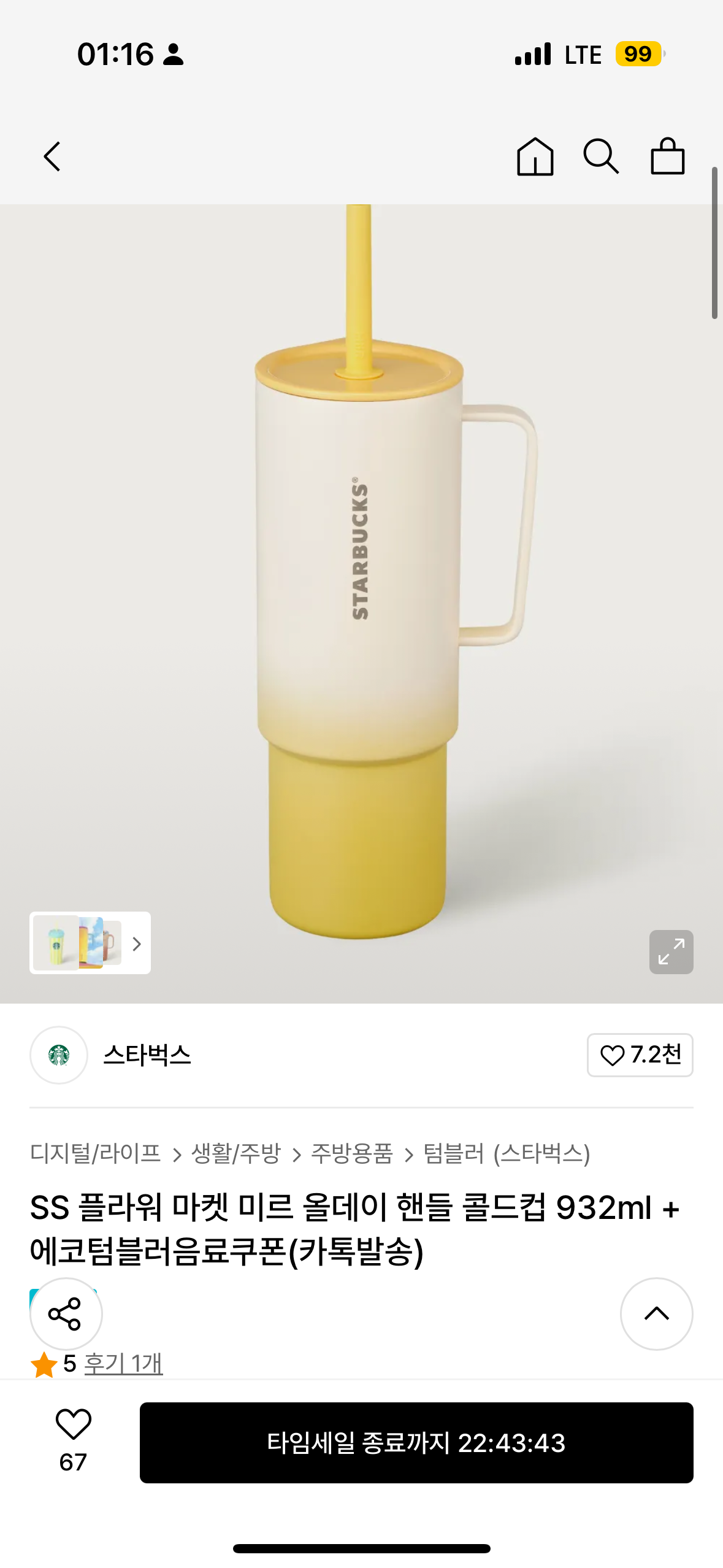
Task: Open search with magnifier icon
Action: tap(601, 156)
